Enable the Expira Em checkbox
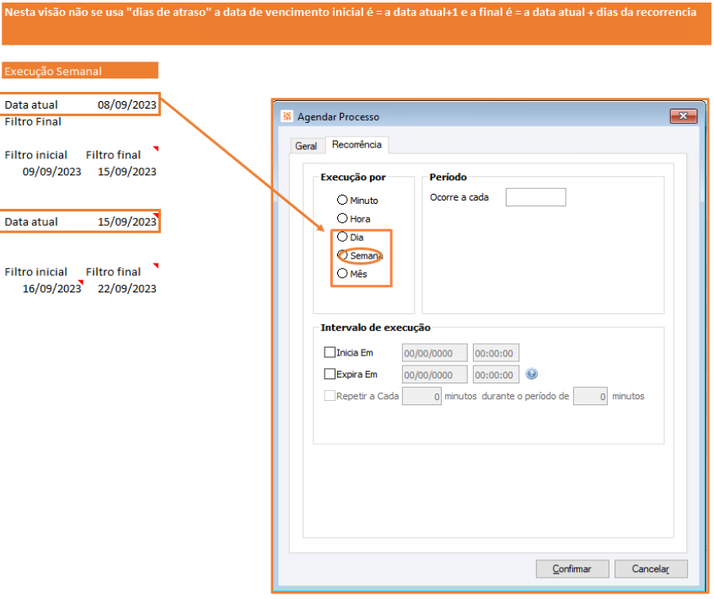714x599 pixels. click(329, 374)
